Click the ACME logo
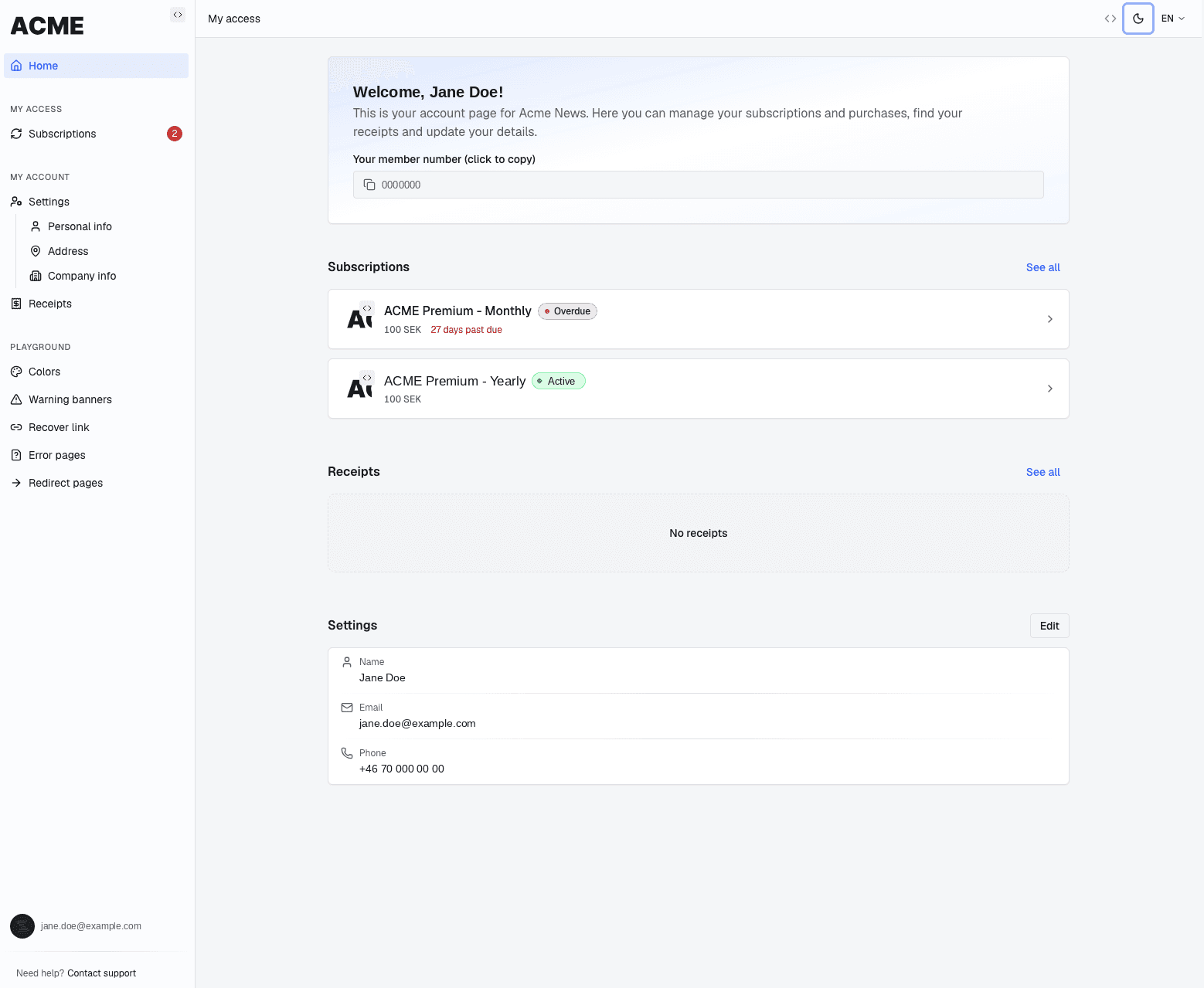Screen dimensions: 1204x988 click(x=47, y=25)
